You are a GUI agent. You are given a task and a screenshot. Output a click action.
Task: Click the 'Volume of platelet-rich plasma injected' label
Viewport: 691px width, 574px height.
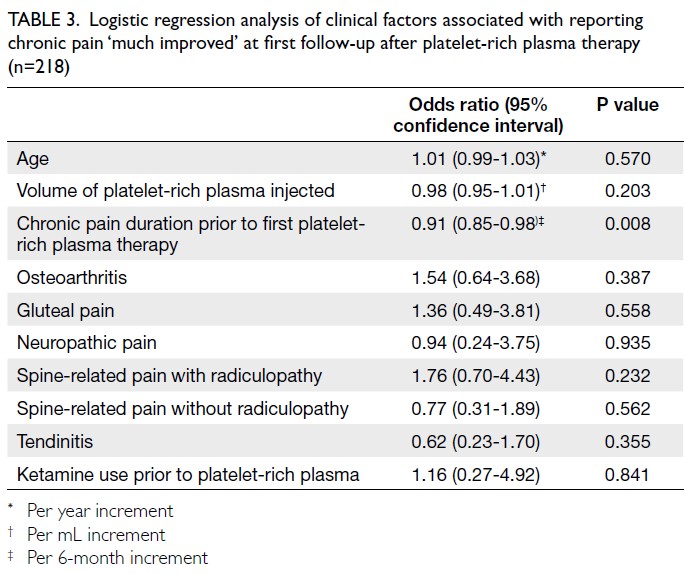click(x=175, y=190)
